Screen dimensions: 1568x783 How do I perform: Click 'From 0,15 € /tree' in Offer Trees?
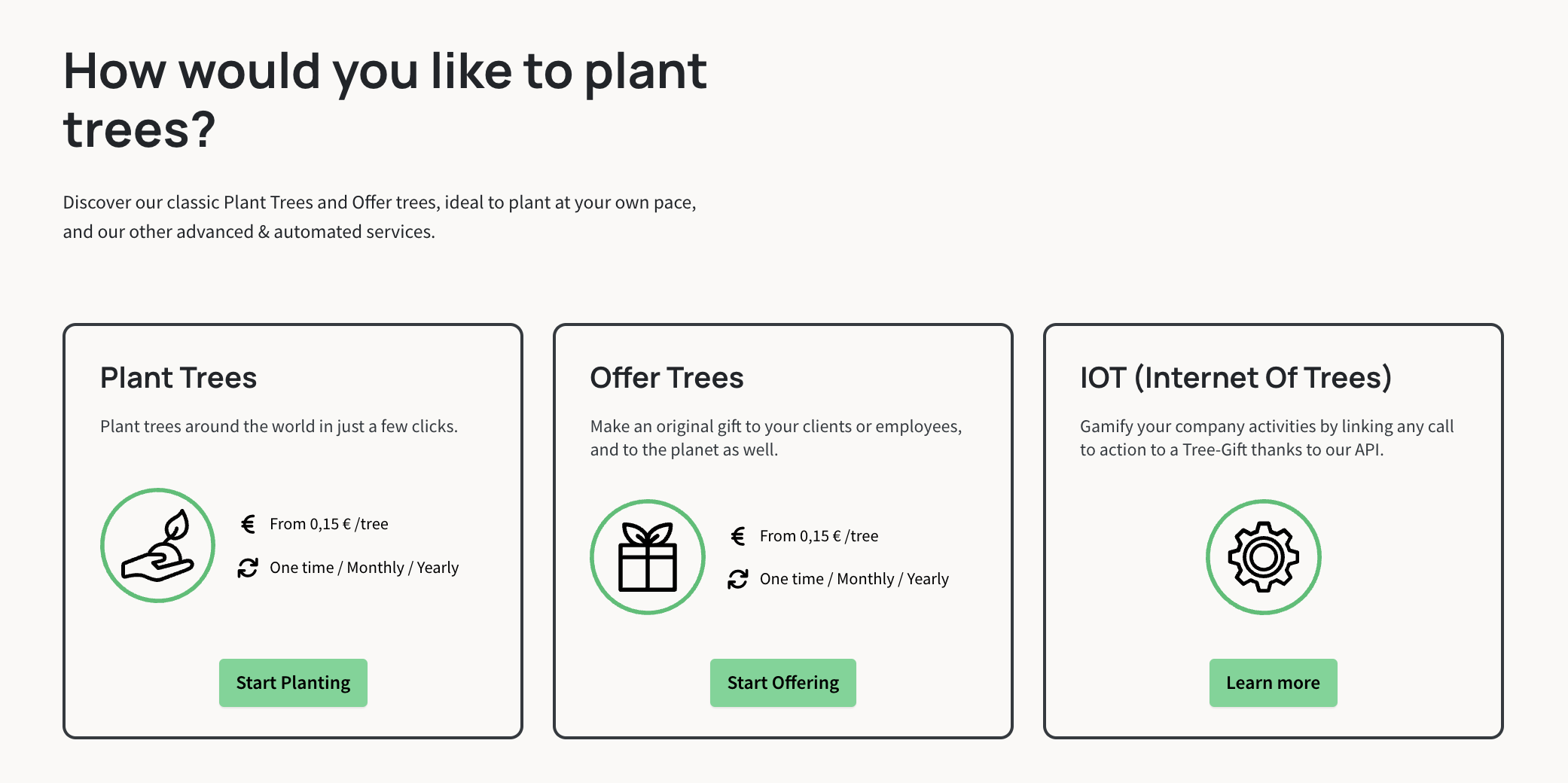coord(819,536)
